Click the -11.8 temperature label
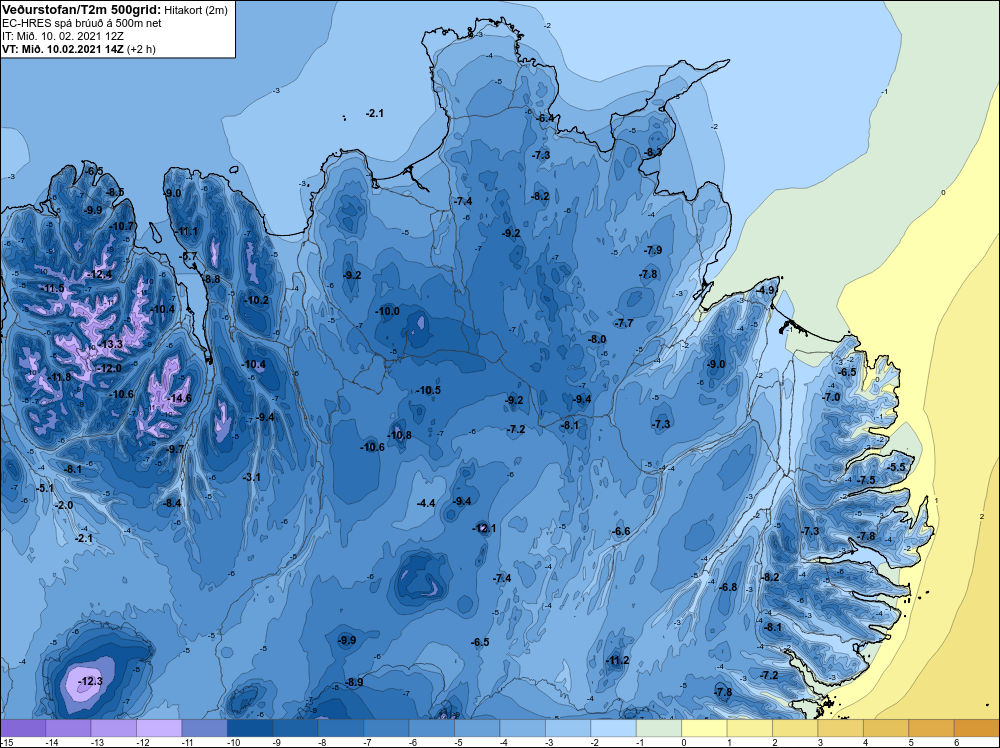The image size is (1000, 748). pos(59,378)
